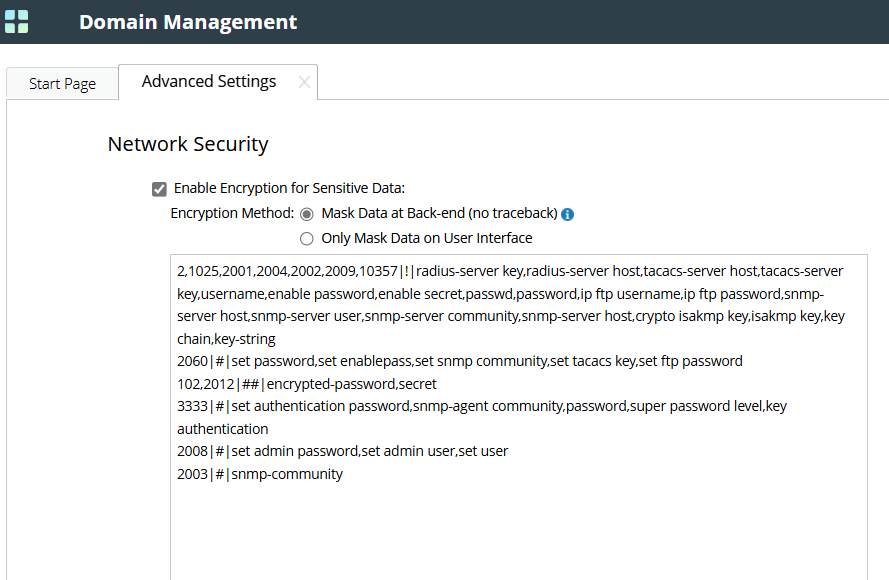Place cursor on the 'chain,key-string' line
This screenshot has width=889, height=580.
[x=226, y=339]
